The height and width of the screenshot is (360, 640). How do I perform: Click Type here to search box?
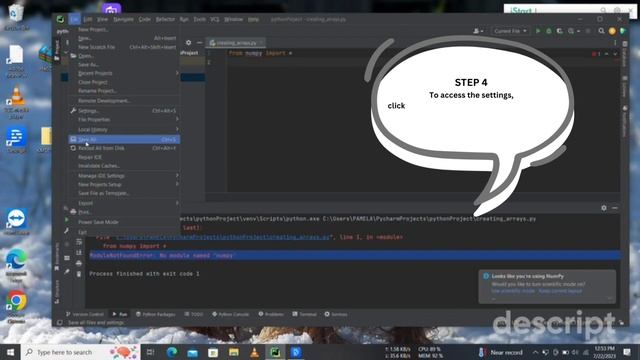pyautogui.click(x=80, y=352)
